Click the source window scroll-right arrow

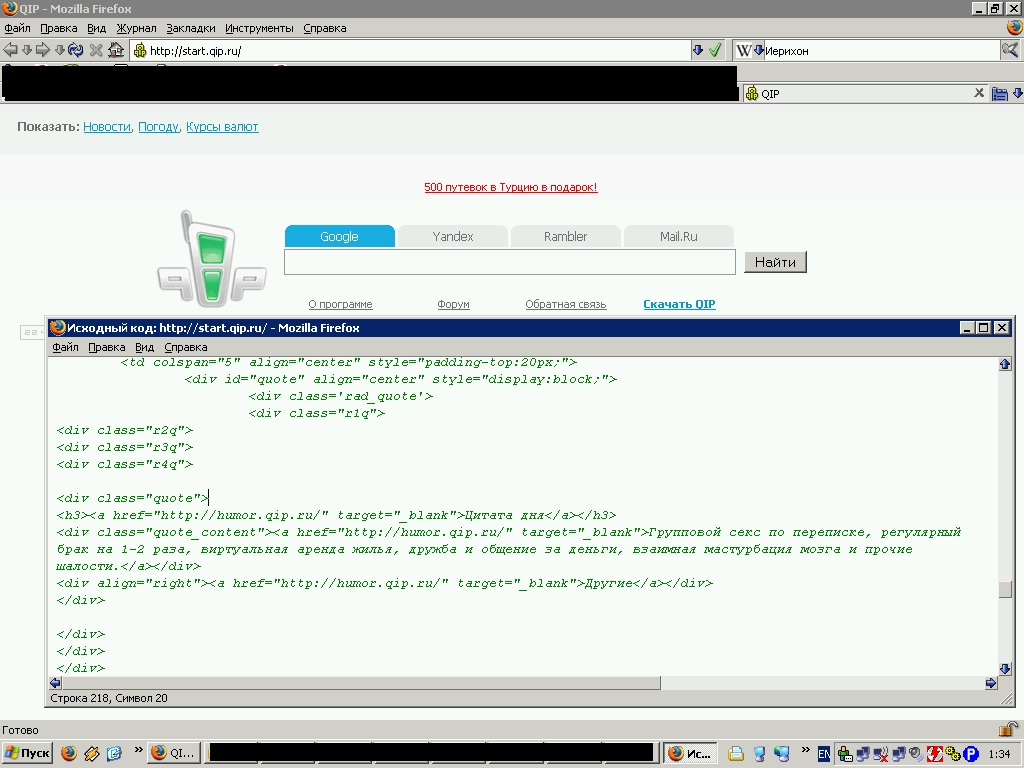point(991,683)
